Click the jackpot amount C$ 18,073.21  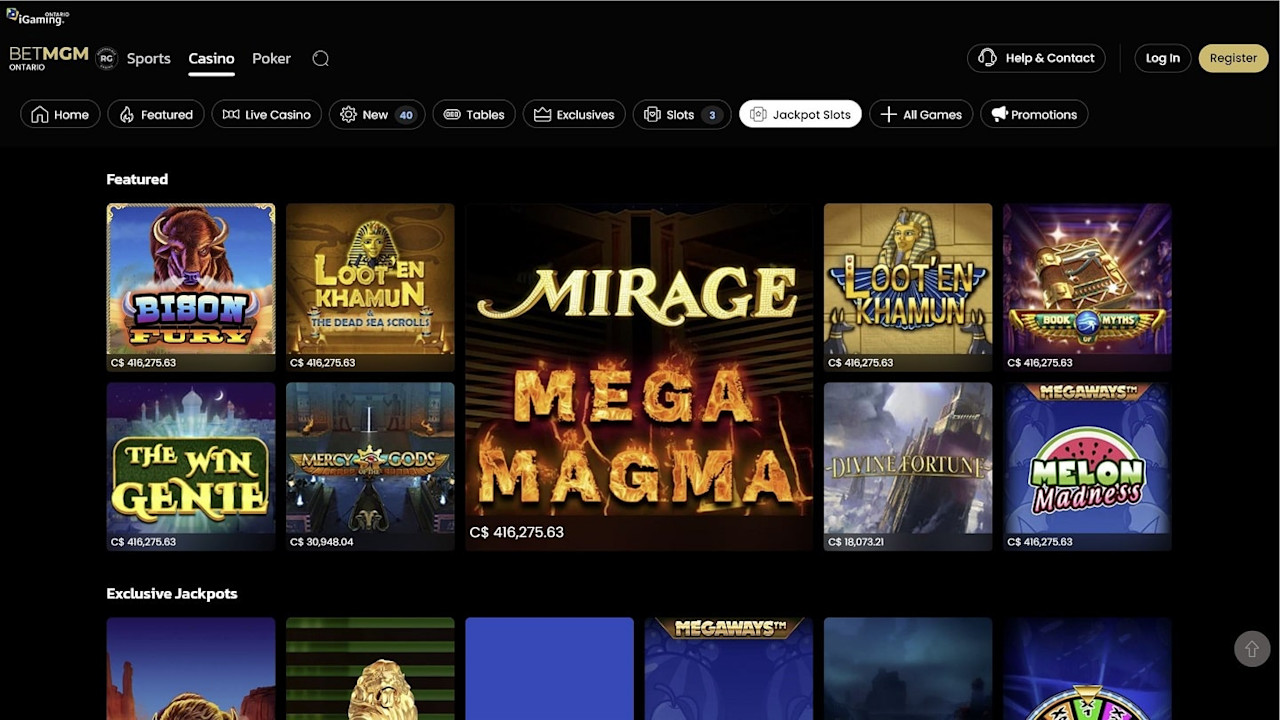click(855, 542)
